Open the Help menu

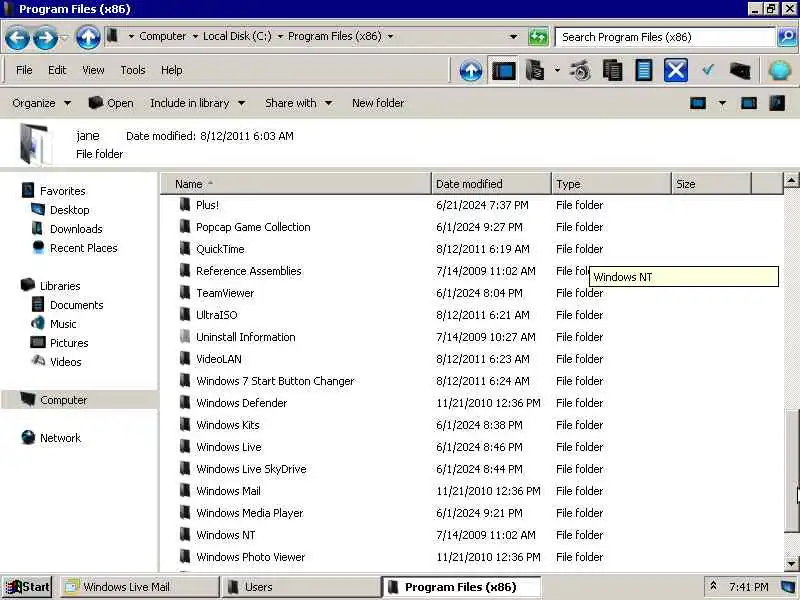click(x=171, y=70)
